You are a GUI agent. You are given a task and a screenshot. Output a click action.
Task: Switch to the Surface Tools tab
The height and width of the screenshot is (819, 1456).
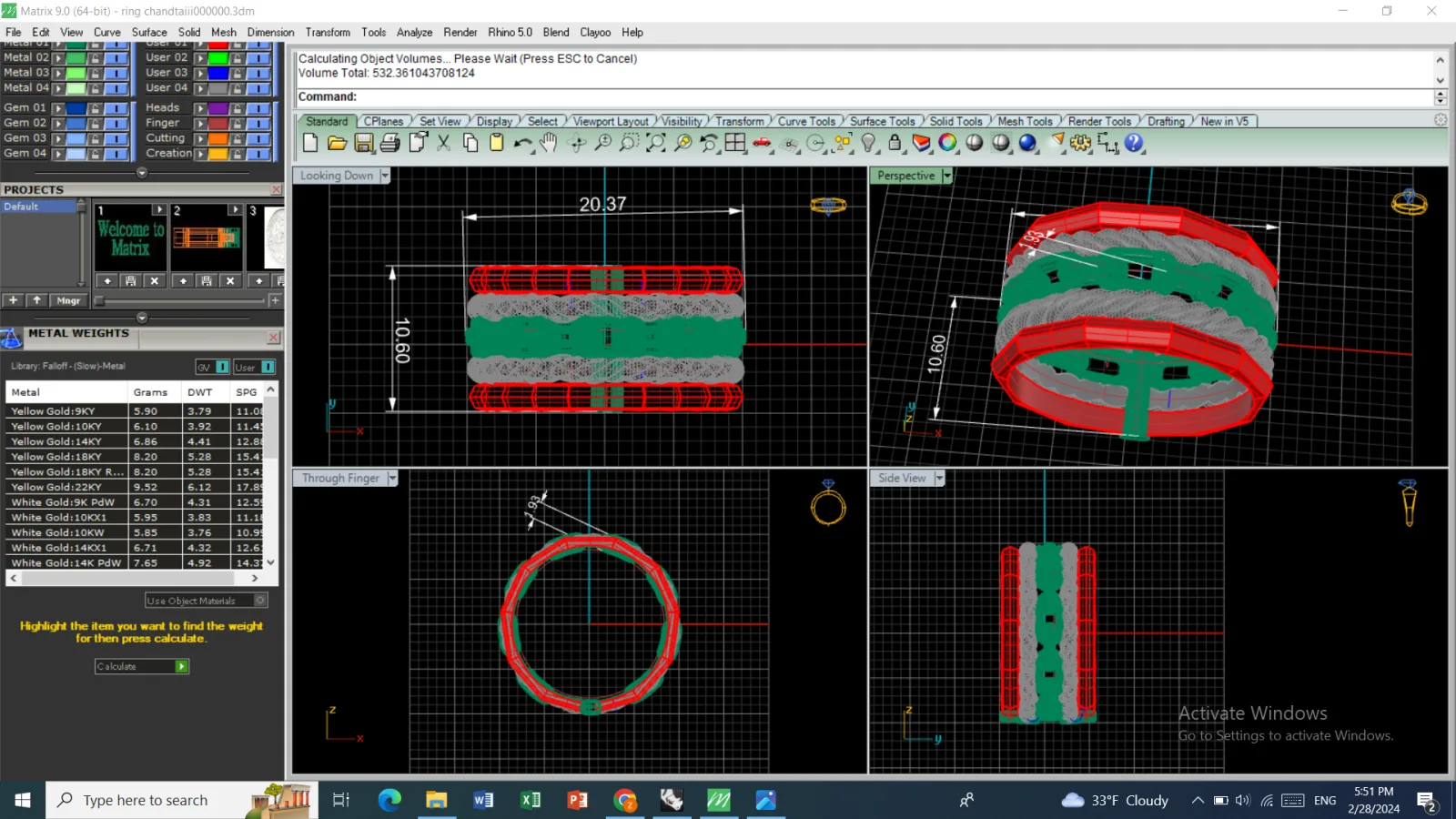[x=882, y=121]
